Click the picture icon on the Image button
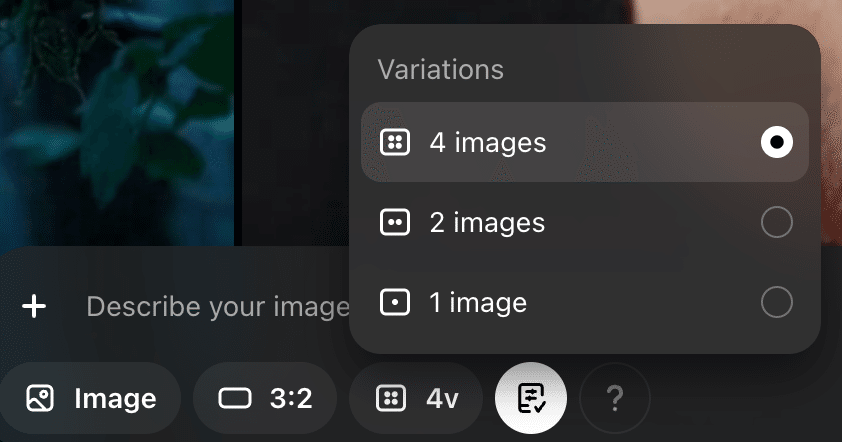 tap(40, 399)
